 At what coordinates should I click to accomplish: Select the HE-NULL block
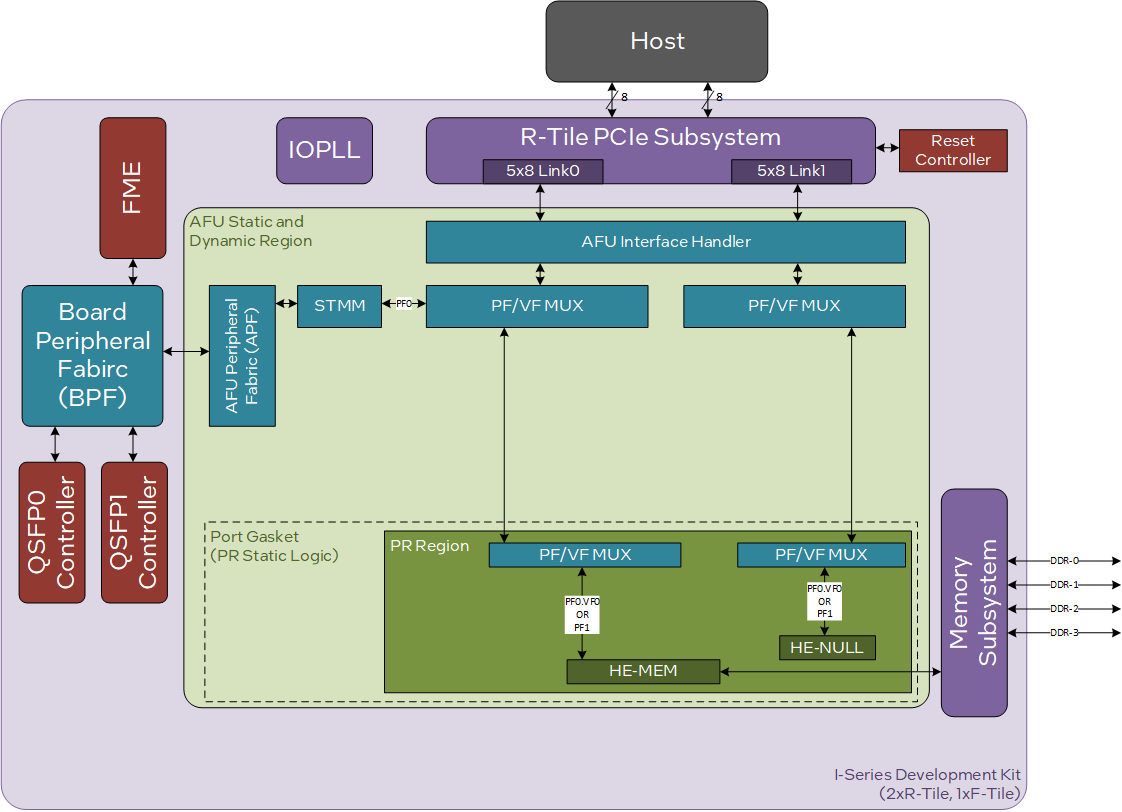[827, 648]
